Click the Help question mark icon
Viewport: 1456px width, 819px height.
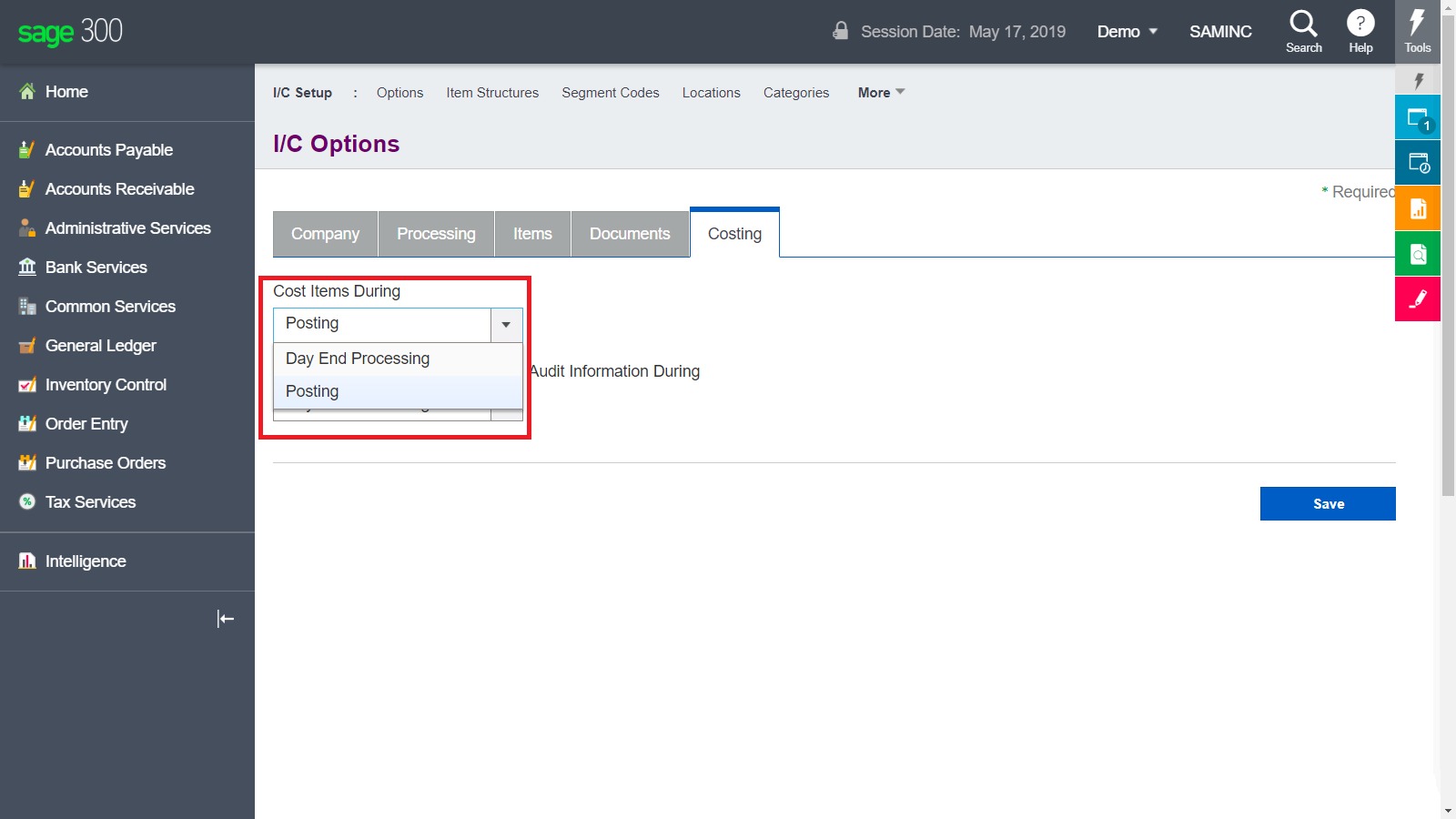[x=1360, y=30]
